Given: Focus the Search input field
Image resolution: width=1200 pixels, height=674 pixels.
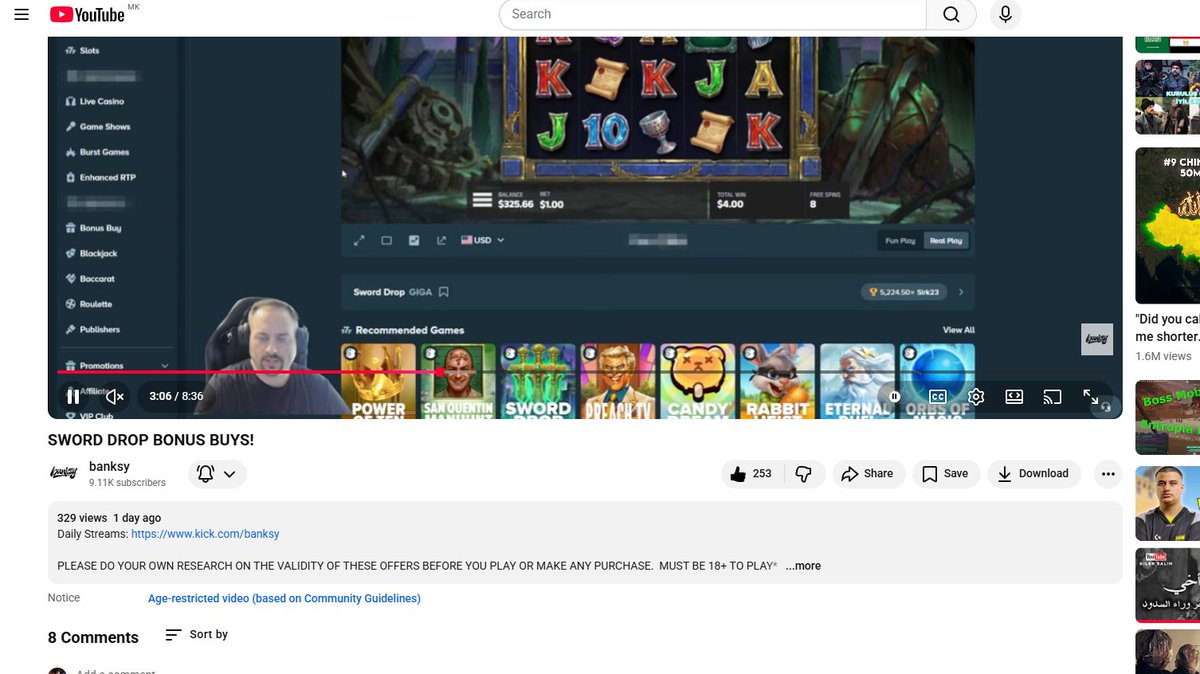Looking at the screenshot, I should [x=713, y=14].
